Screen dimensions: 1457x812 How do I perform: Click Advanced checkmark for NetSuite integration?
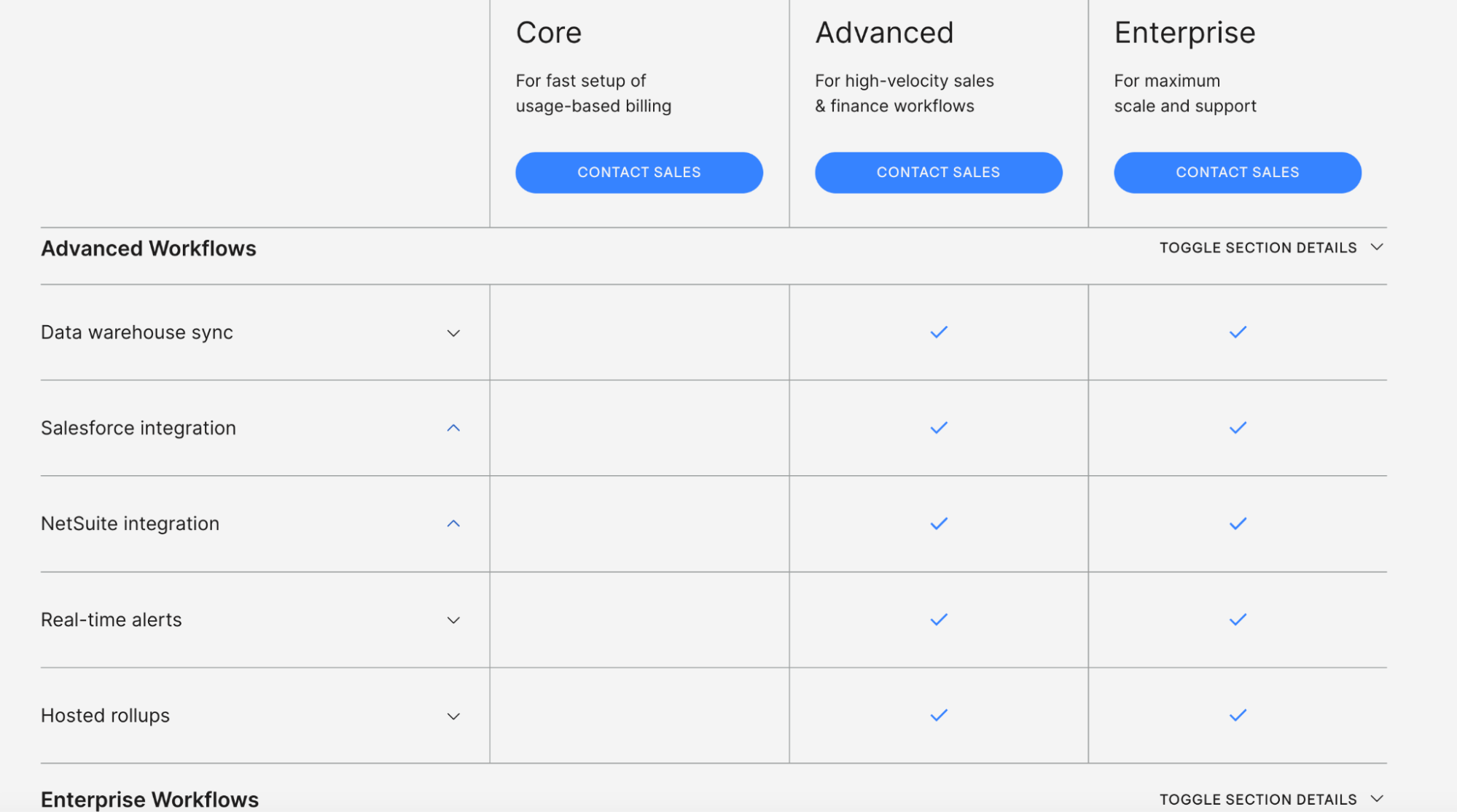point(939,523)
